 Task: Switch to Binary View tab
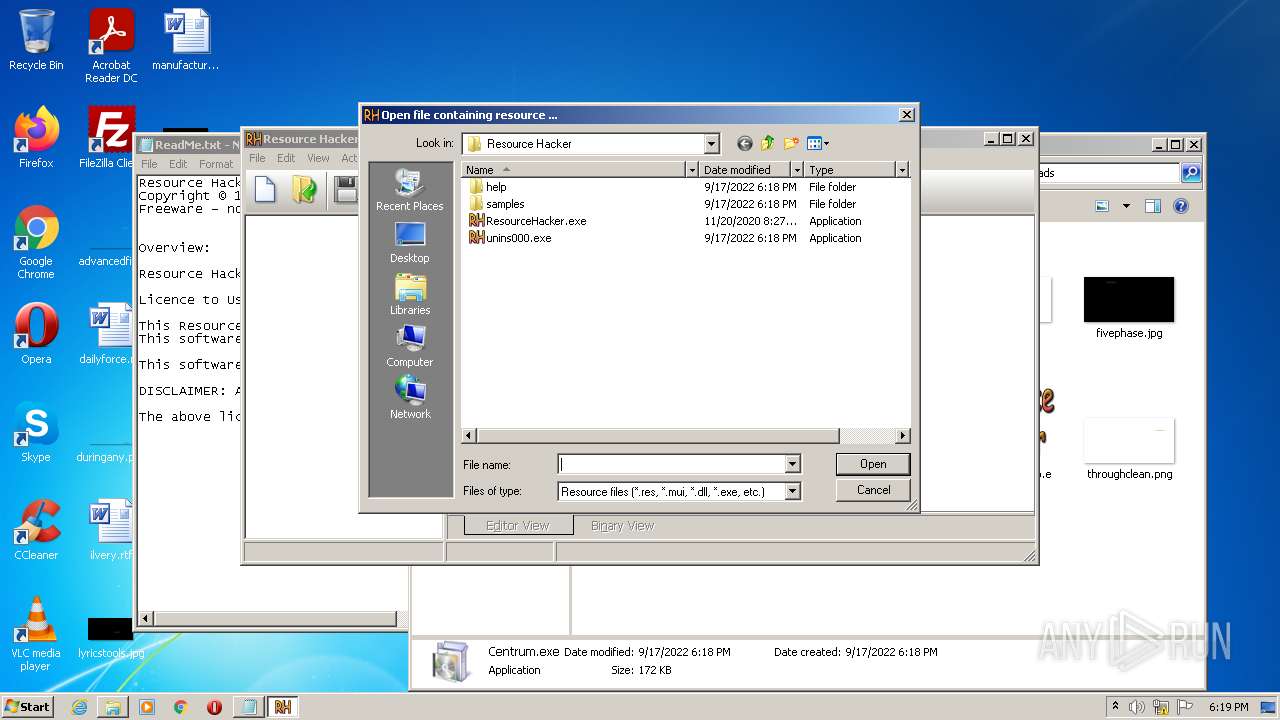(622, 525)
